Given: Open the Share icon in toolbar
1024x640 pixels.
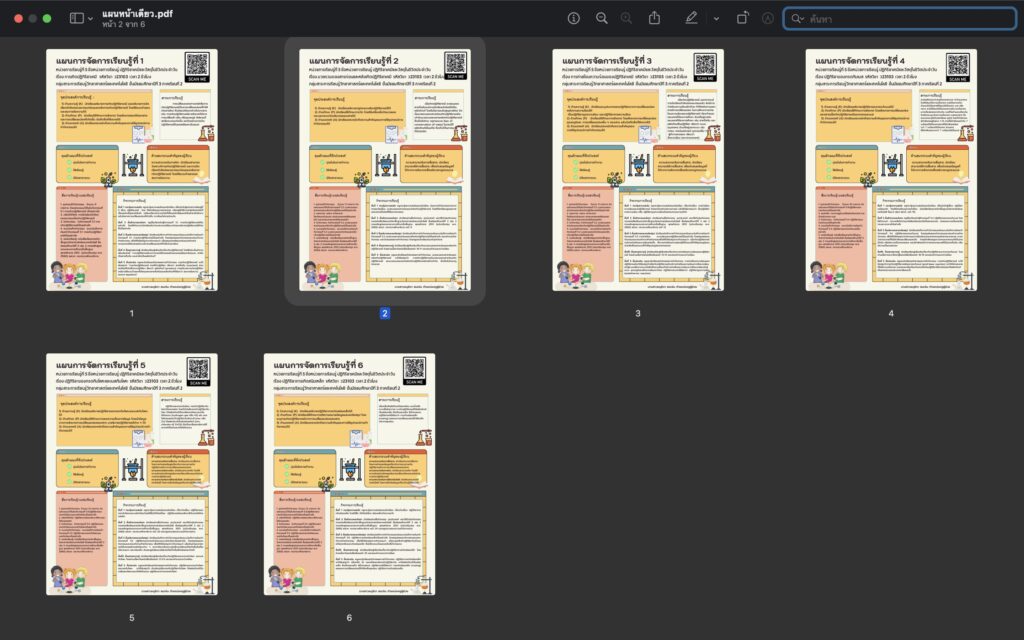Looking at the screenshot, I should (x=654, y=18).
